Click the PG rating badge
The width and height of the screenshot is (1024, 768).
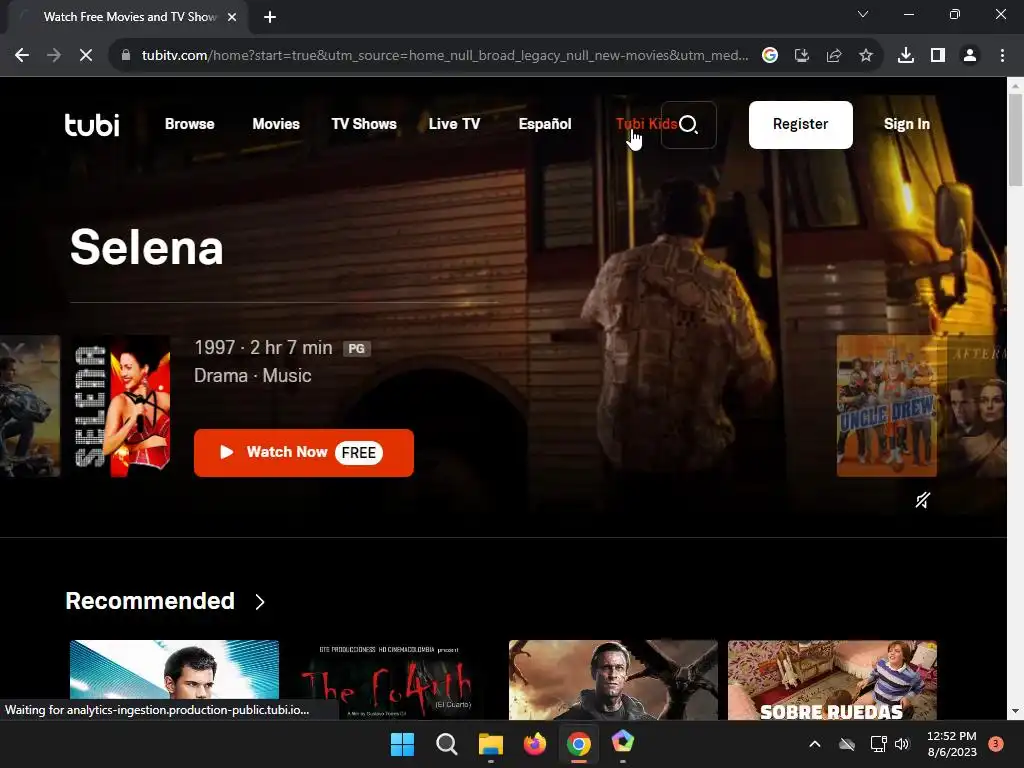pos(357,349)
